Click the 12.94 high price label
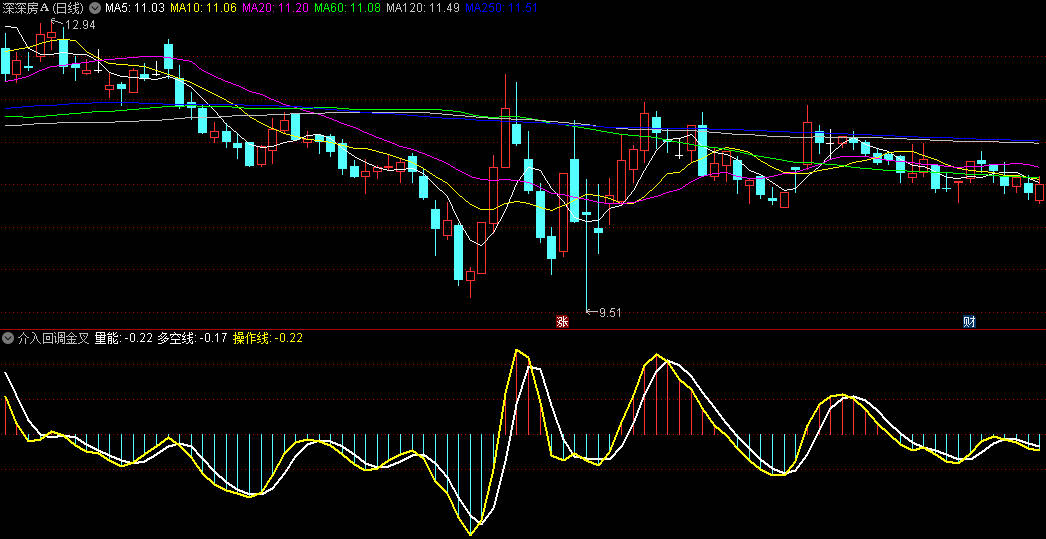This screenshot has width=1046, height=539. coord(81,25)
